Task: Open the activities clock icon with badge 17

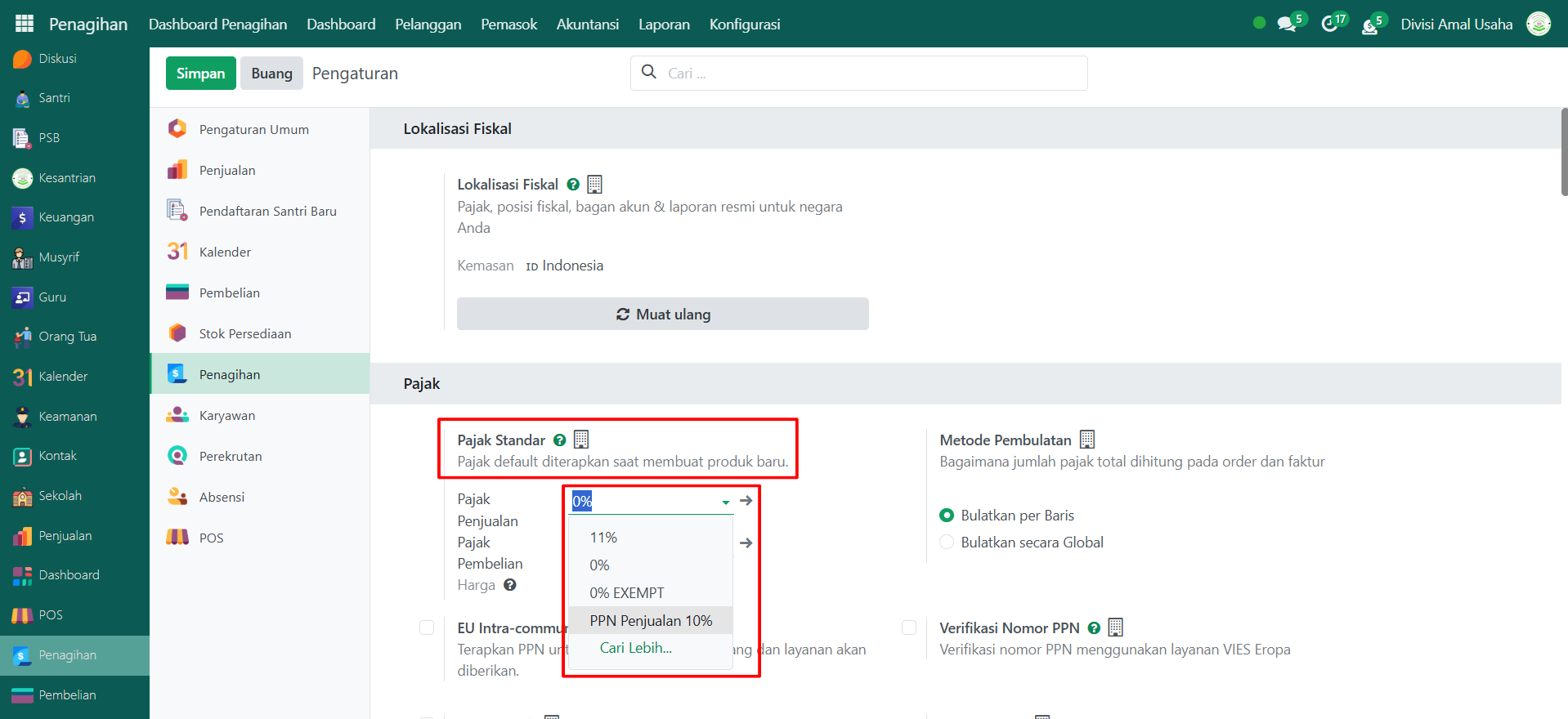Action: 1329,25
